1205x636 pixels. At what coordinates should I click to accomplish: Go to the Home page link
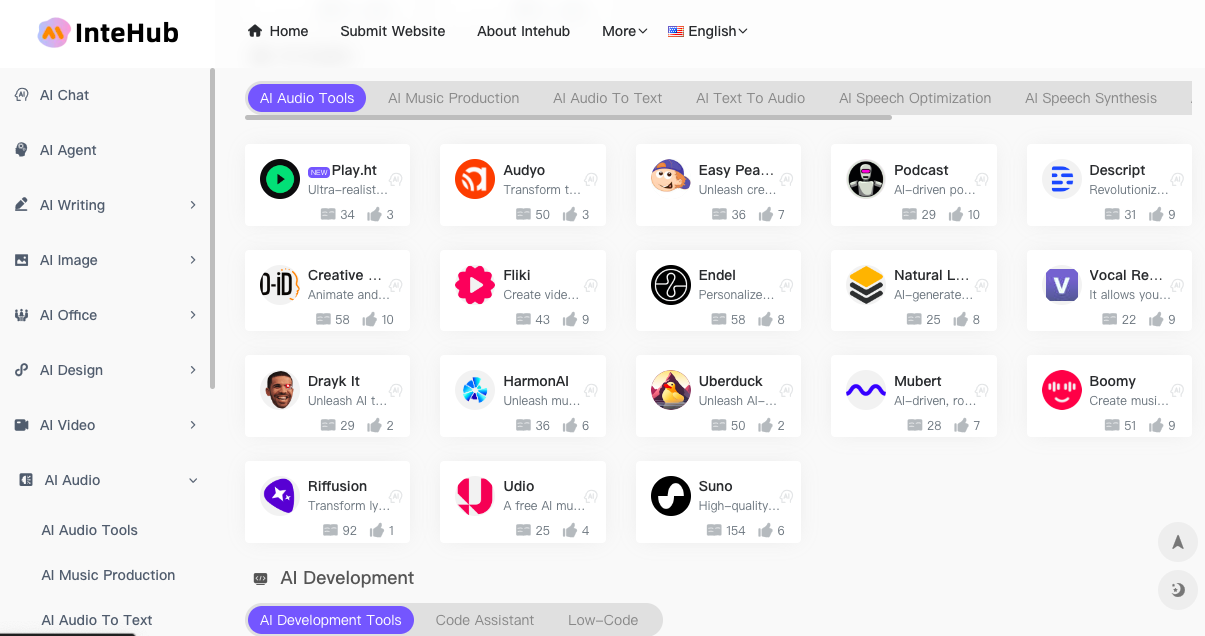click(278, 31)
